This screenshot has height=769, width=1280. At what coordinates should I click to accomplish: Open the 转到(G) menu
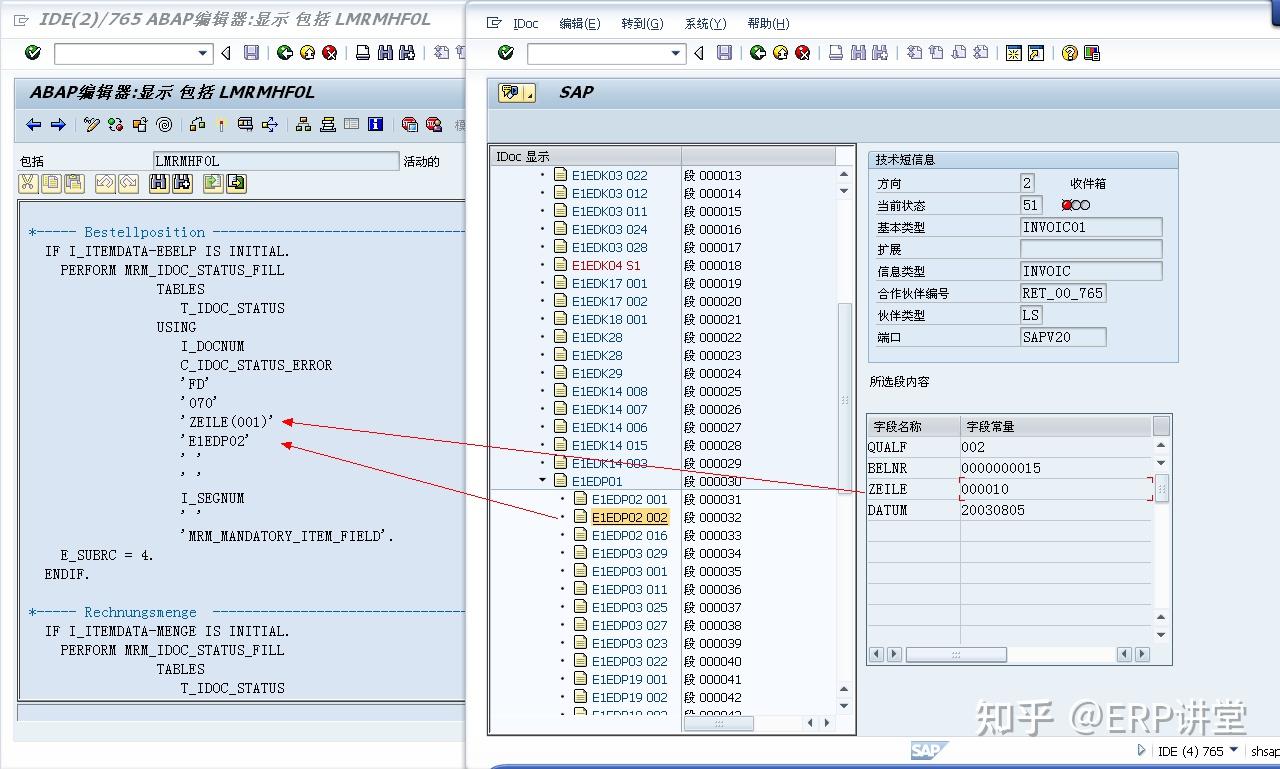(642, 24)
